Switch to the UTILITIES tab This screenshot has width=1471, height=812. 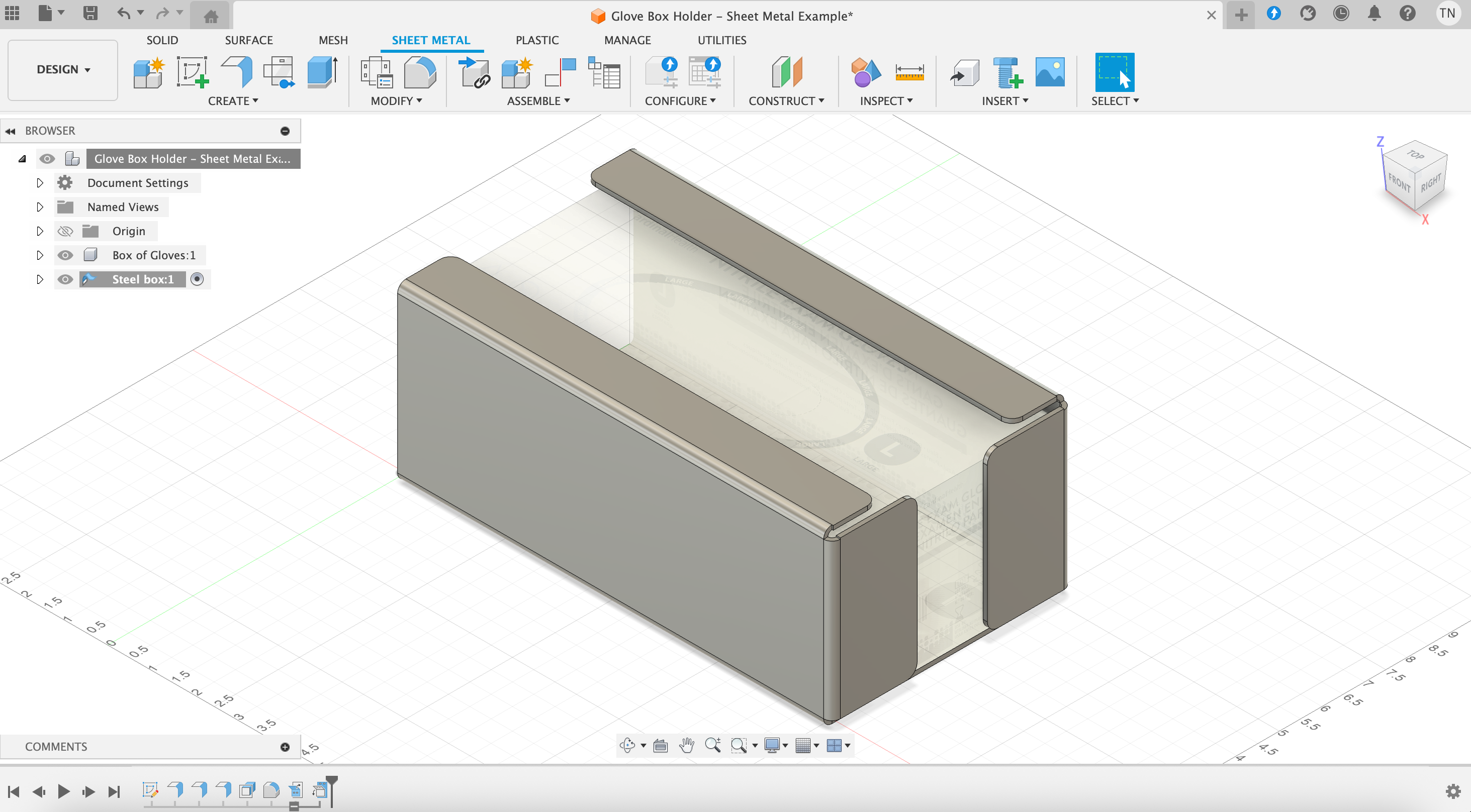click(721, 40)
